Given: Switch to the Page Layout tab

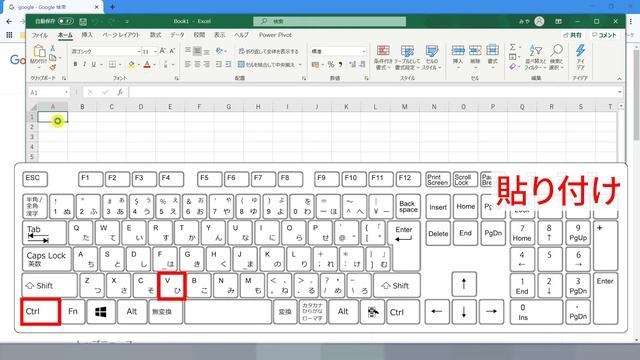Looking at the screenshot, I should click(x=121, y=35).
